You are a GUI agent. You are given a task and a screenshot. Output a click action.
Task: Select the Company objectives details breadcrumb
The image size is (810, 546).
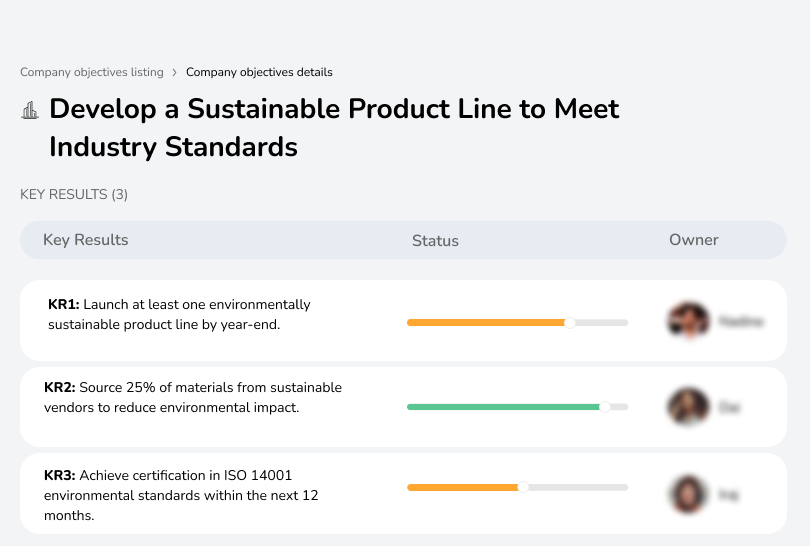tap(259, 72)
